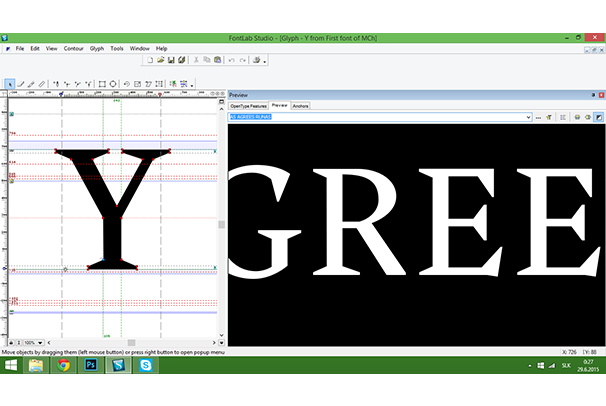
Task: Click the New document icon
Action: pyautogui.click(x=149, y=60)
